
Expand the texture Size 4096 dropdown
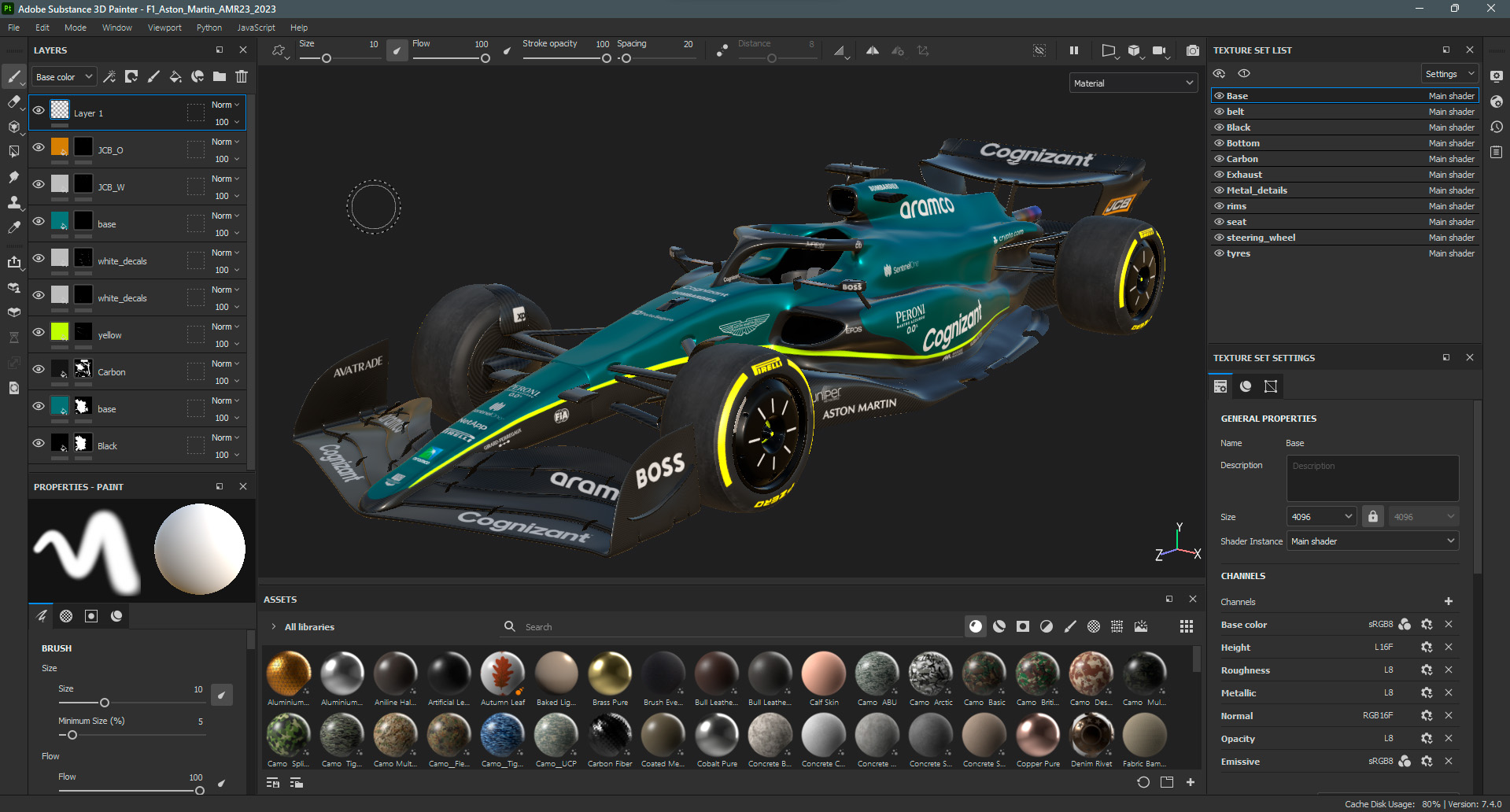(x=1321, y=517)
